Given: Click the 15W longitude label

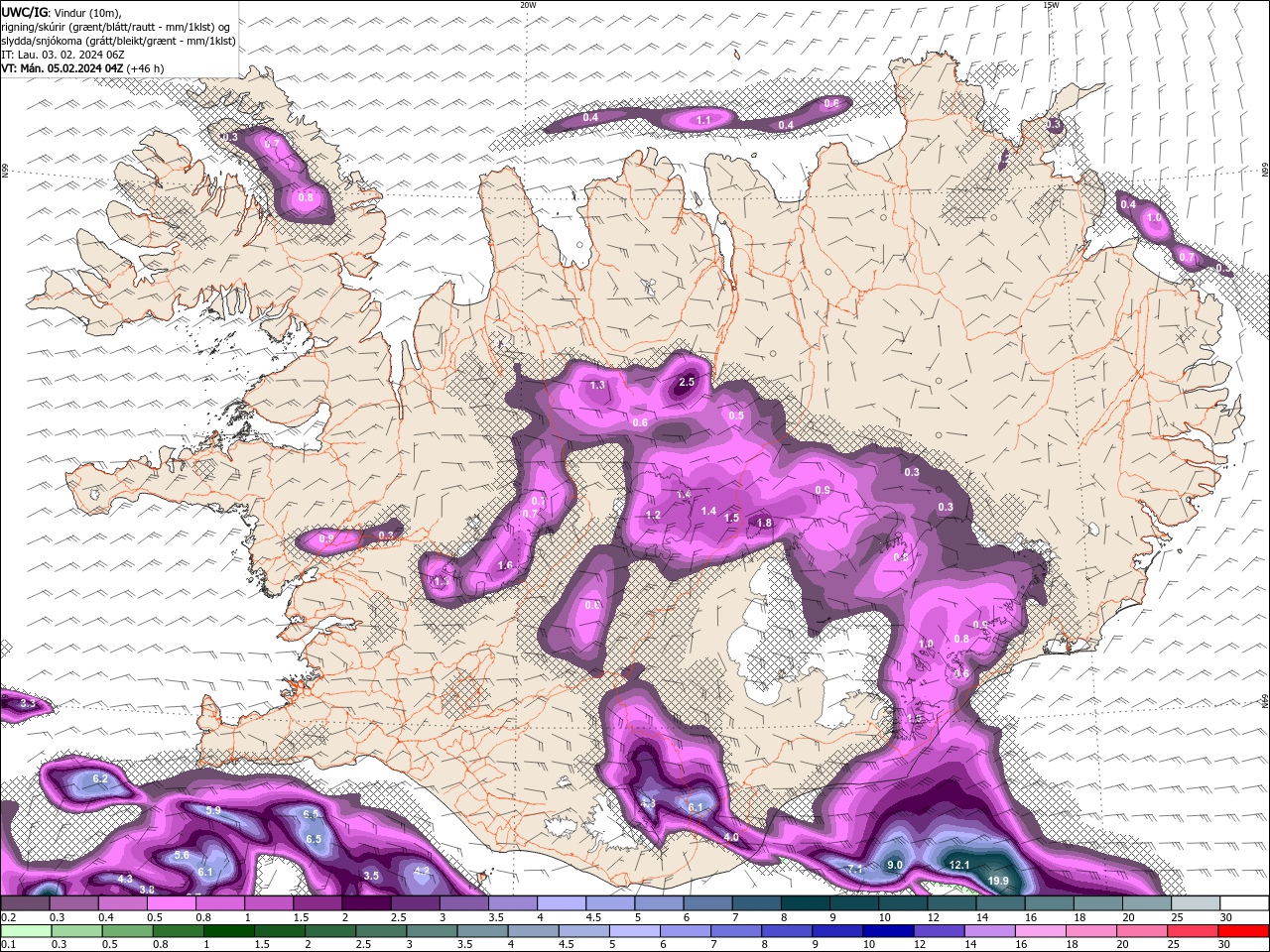Looking at the screenshot, I should point(1051,5).
